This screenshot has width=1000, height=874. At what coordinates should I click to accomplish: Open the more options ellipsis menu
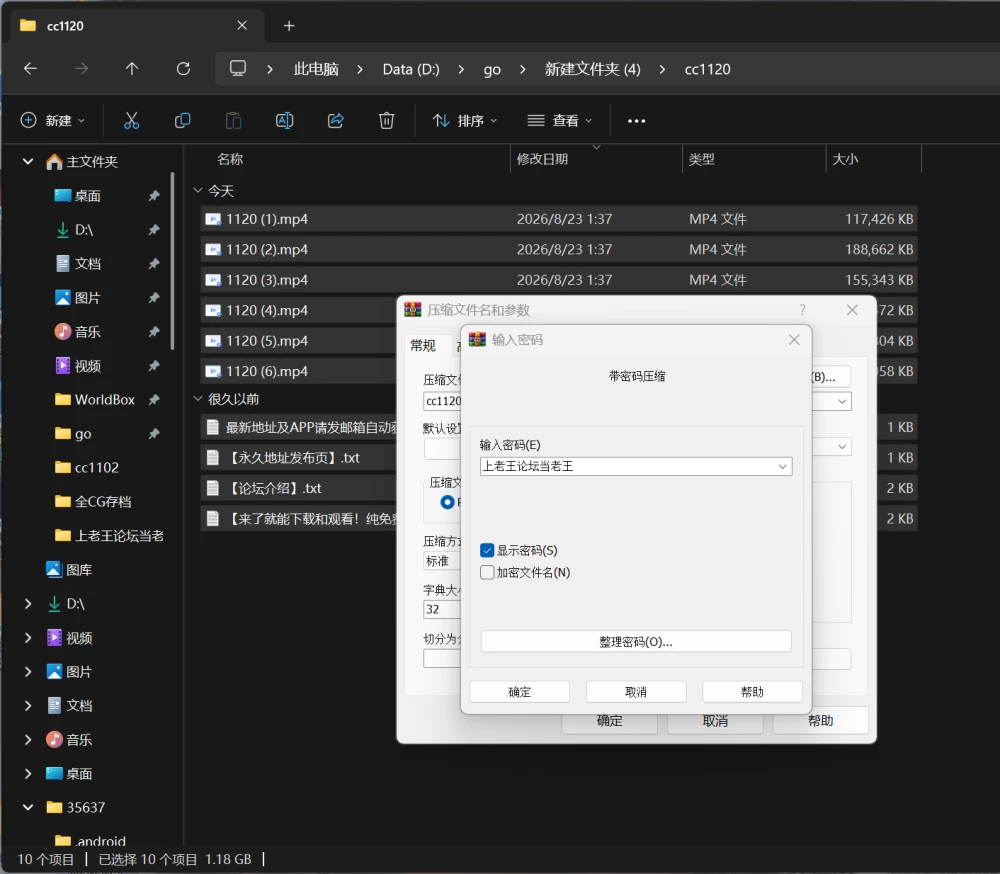click(x=636, y=121)
